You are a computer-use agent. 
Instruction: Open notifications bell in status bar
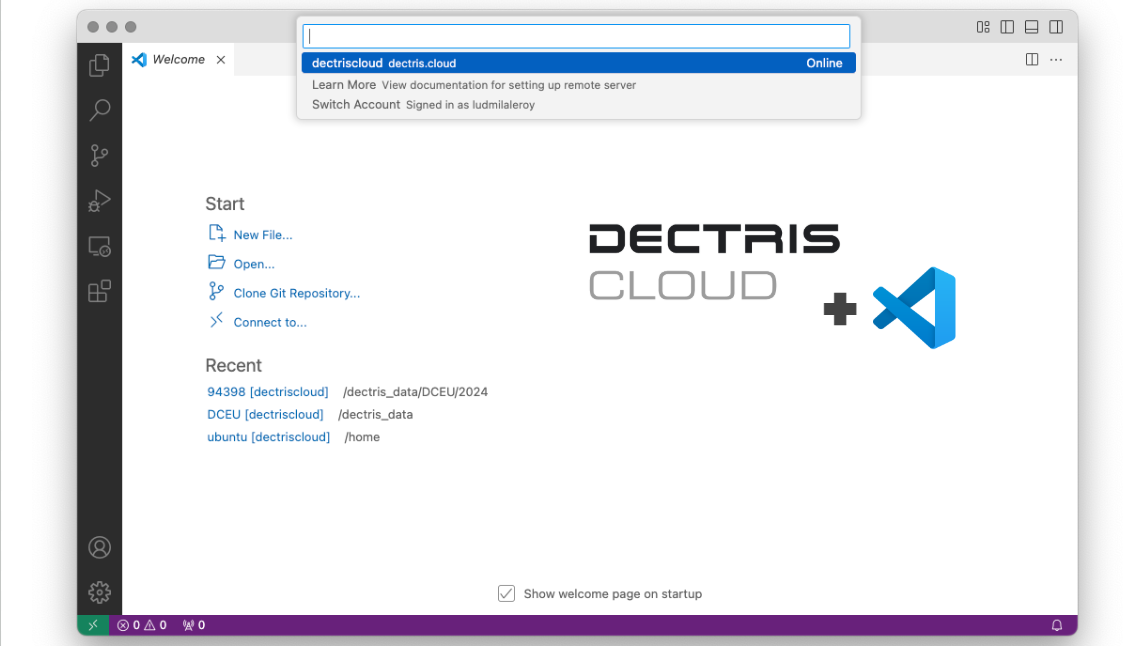(x=1057, y=625)
